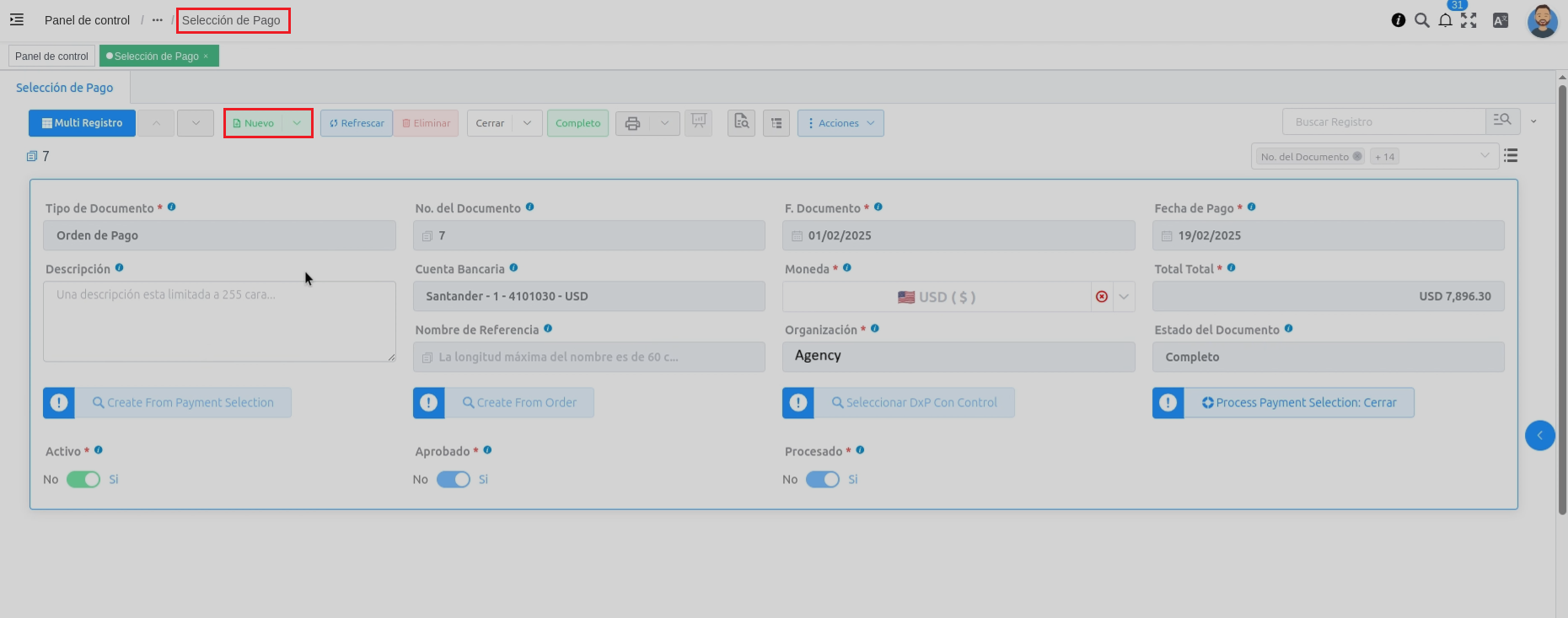The width and height of the screenshot is (1568, 618).
Task: Click the Buscar Registro search field
Action: tap(1383, 122)
